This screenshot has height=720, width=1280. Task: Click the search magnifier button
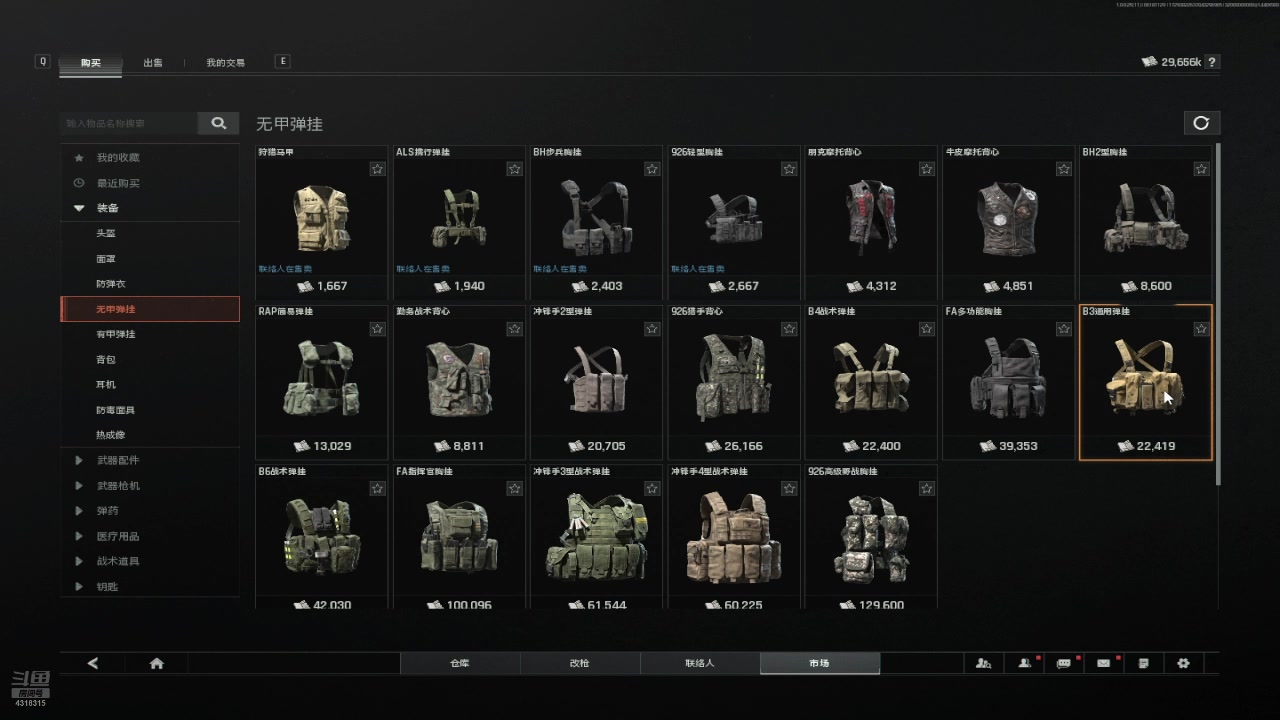pyautogui.click(x=218, y=123)
